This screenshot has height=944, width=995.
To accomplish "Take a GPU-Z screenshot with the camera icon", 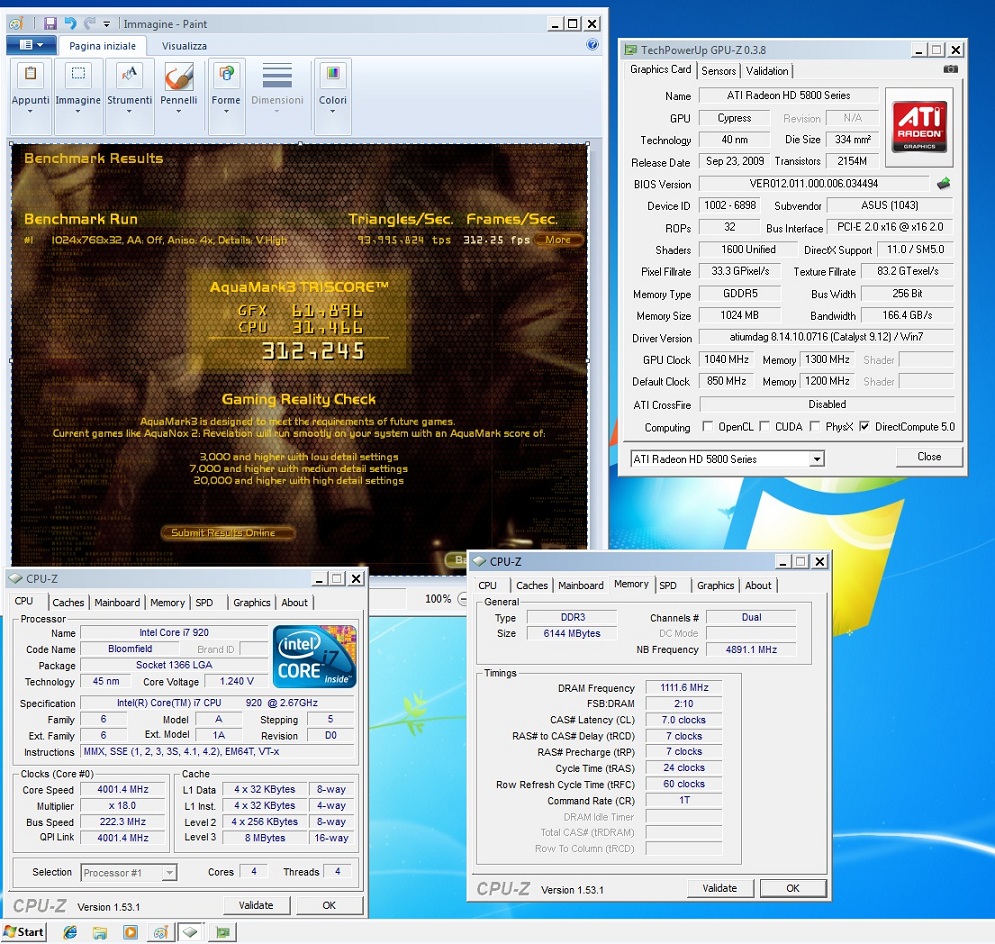I will point(950,69).
